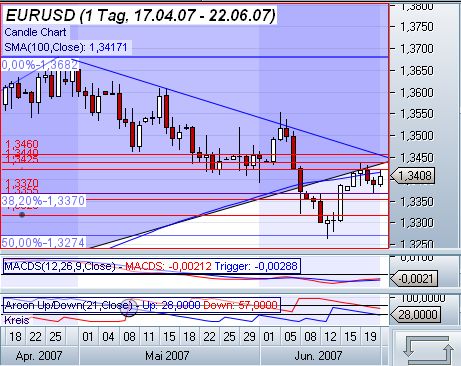Click the current price tag 1,3408
This screenshot has width=461, height=366.
[x=412, y=176]
